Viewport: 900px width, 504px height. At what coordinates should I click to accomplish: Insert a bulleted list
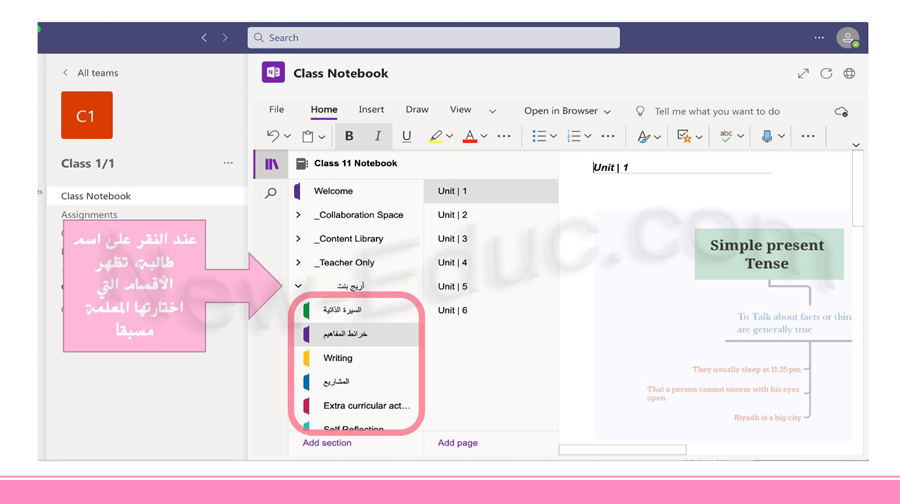click(x=538, y=136)
